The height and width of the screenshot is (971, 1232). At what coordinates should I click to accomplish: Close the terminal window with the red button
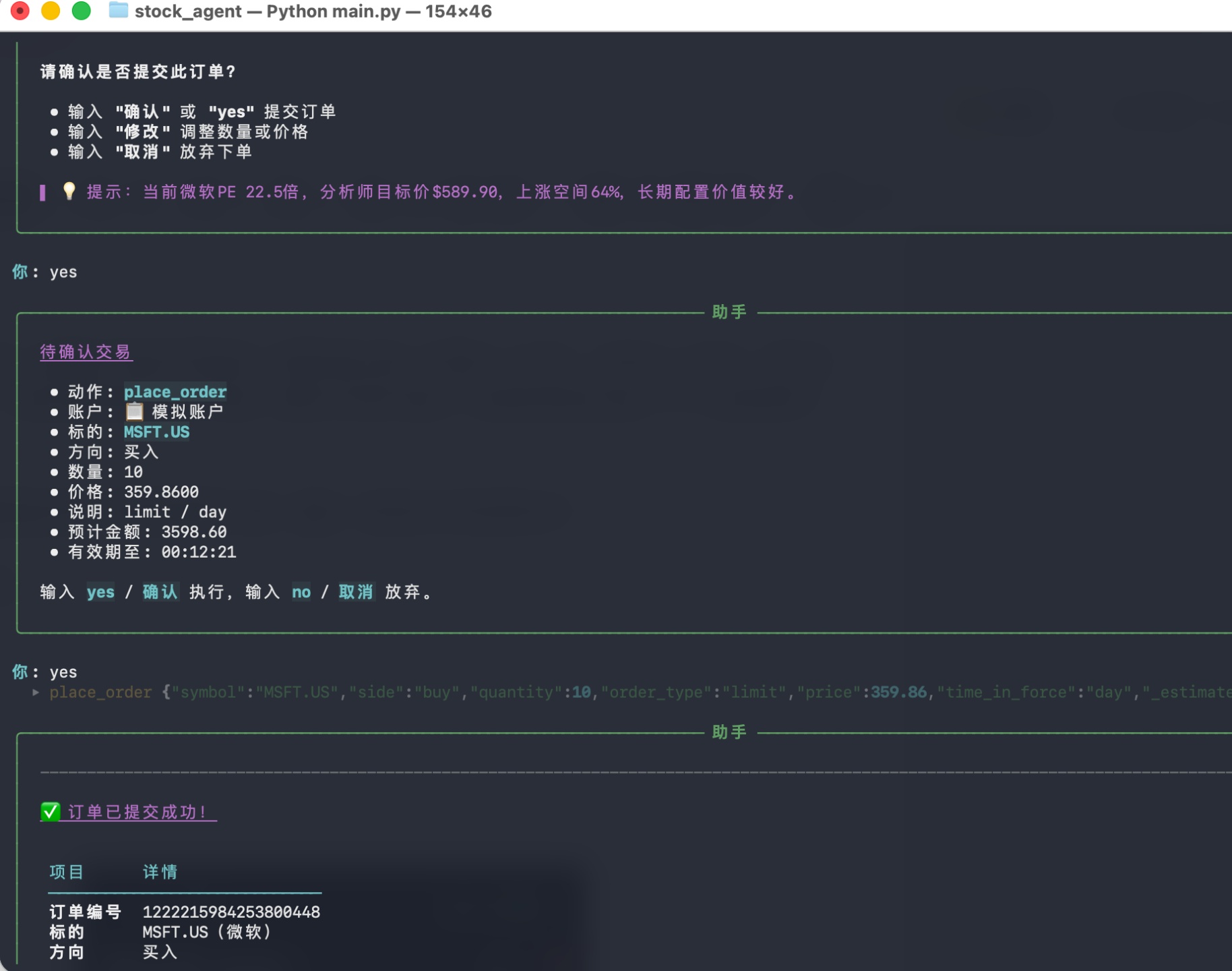pos(20,11)
